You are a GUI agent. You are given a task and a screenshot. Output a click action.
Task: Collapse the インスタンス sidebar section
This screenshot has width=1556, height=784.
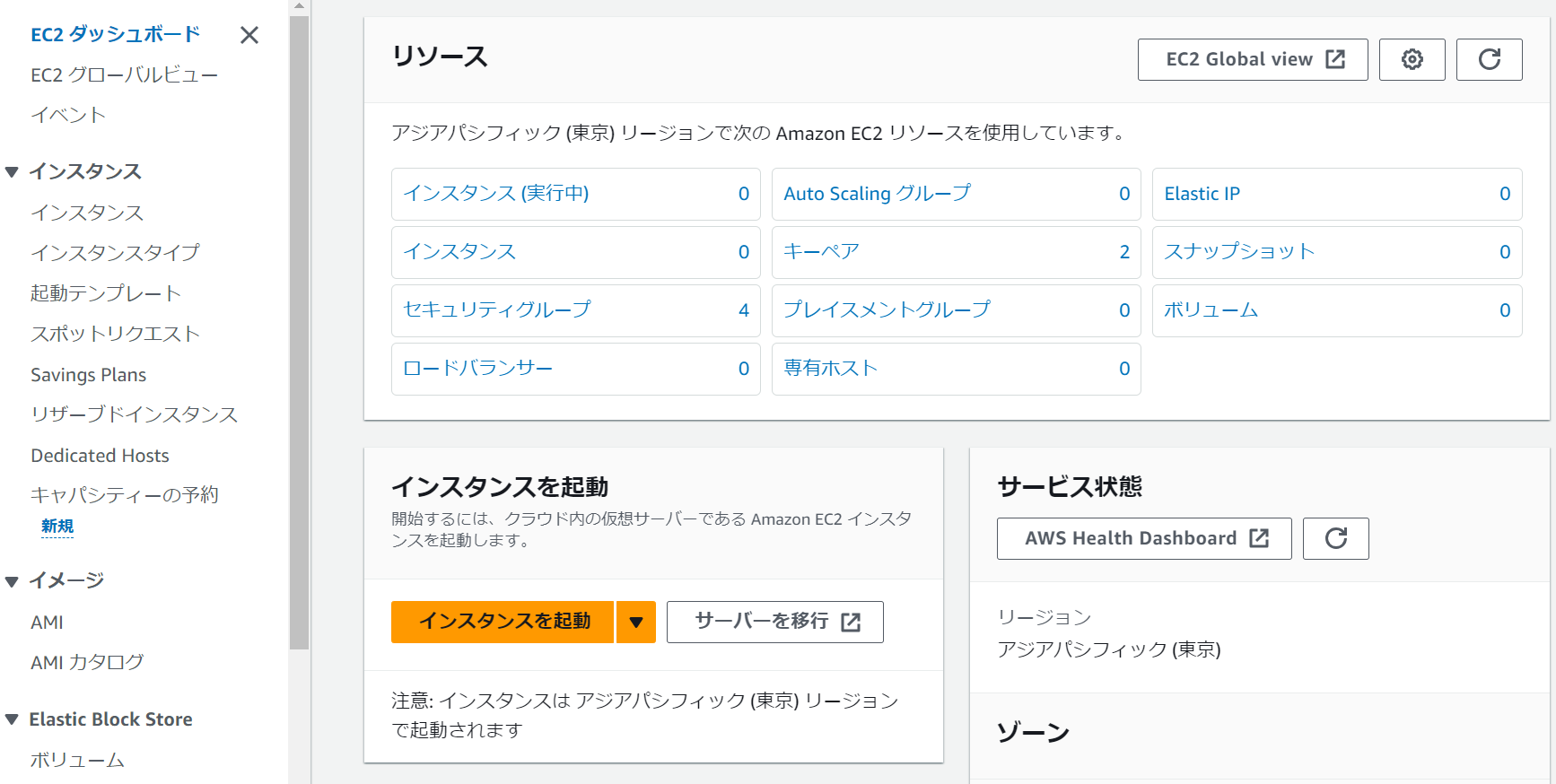point(12,172)
